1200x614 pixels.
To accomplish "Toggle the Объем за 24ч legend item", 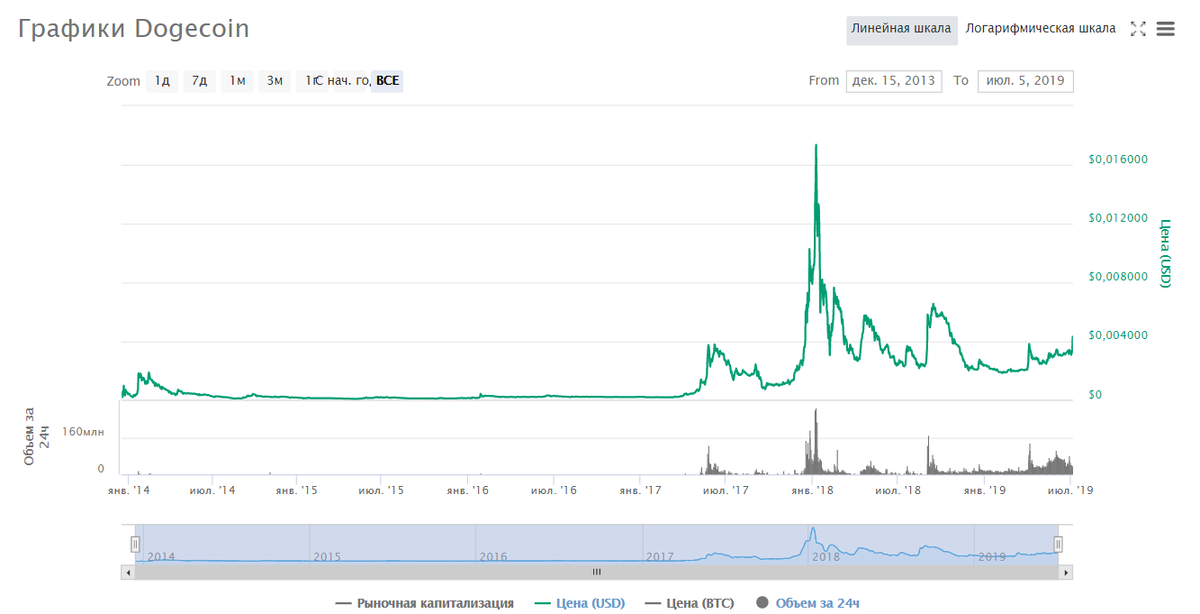I will [808, 603].
